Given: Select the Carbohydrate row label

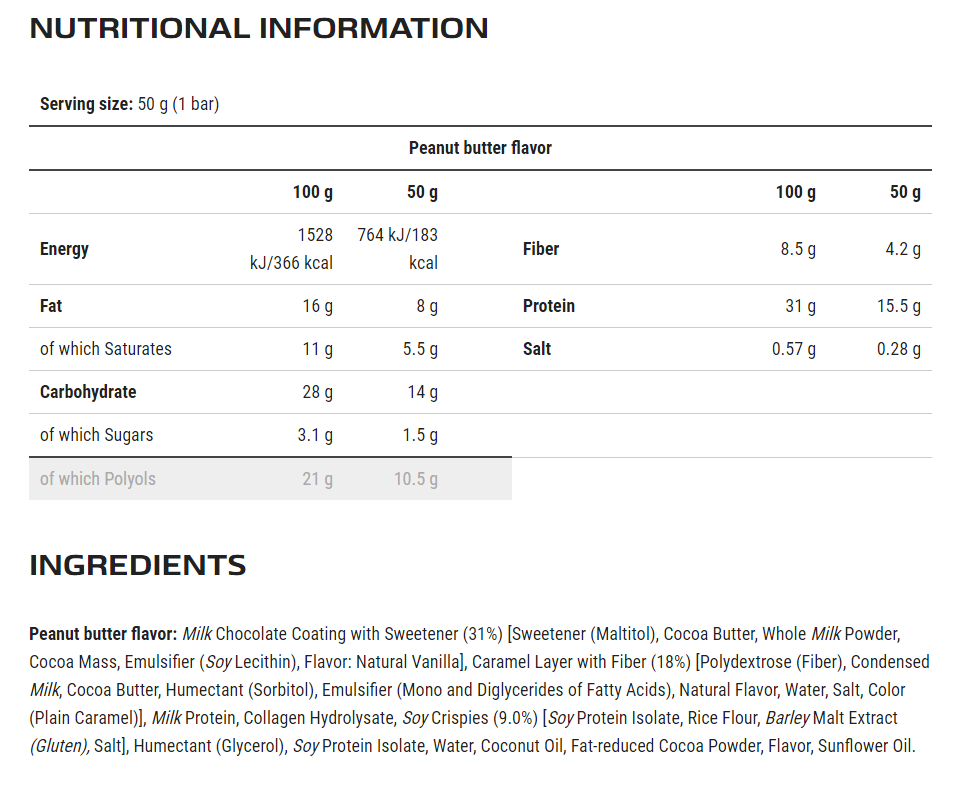Looking at the screenshot, I should [88, 392].
